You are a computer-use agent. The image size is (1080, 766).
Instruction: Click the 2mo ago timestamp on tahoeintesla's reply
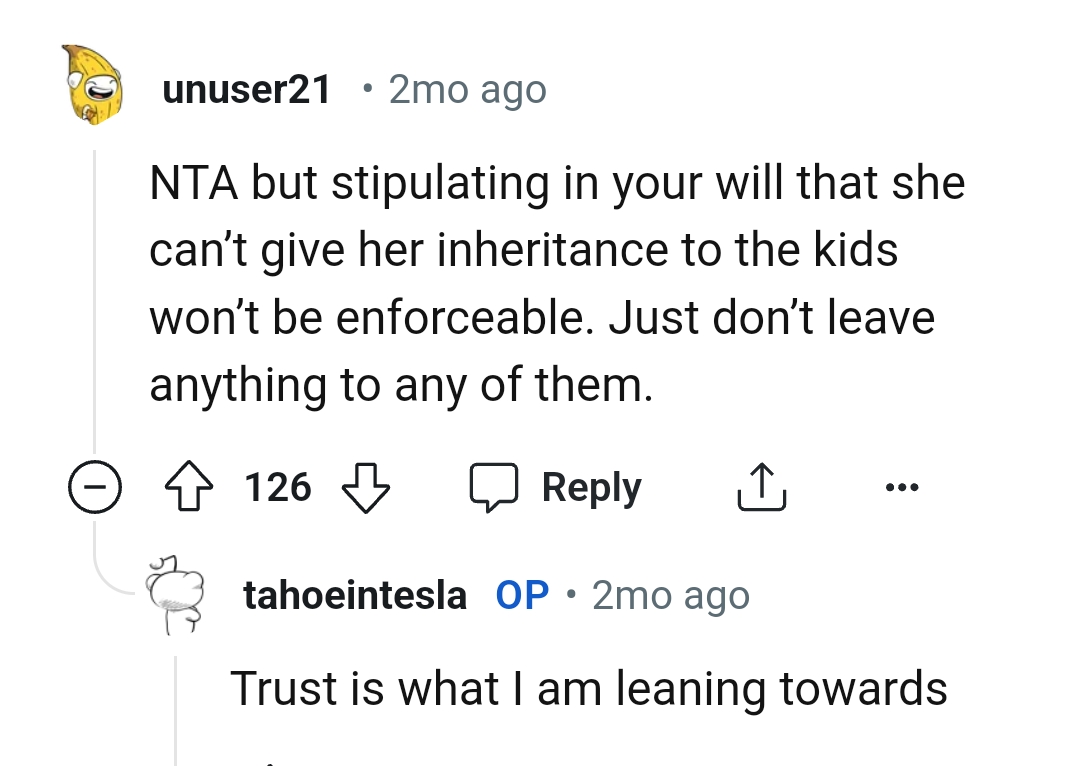point(669,595)
